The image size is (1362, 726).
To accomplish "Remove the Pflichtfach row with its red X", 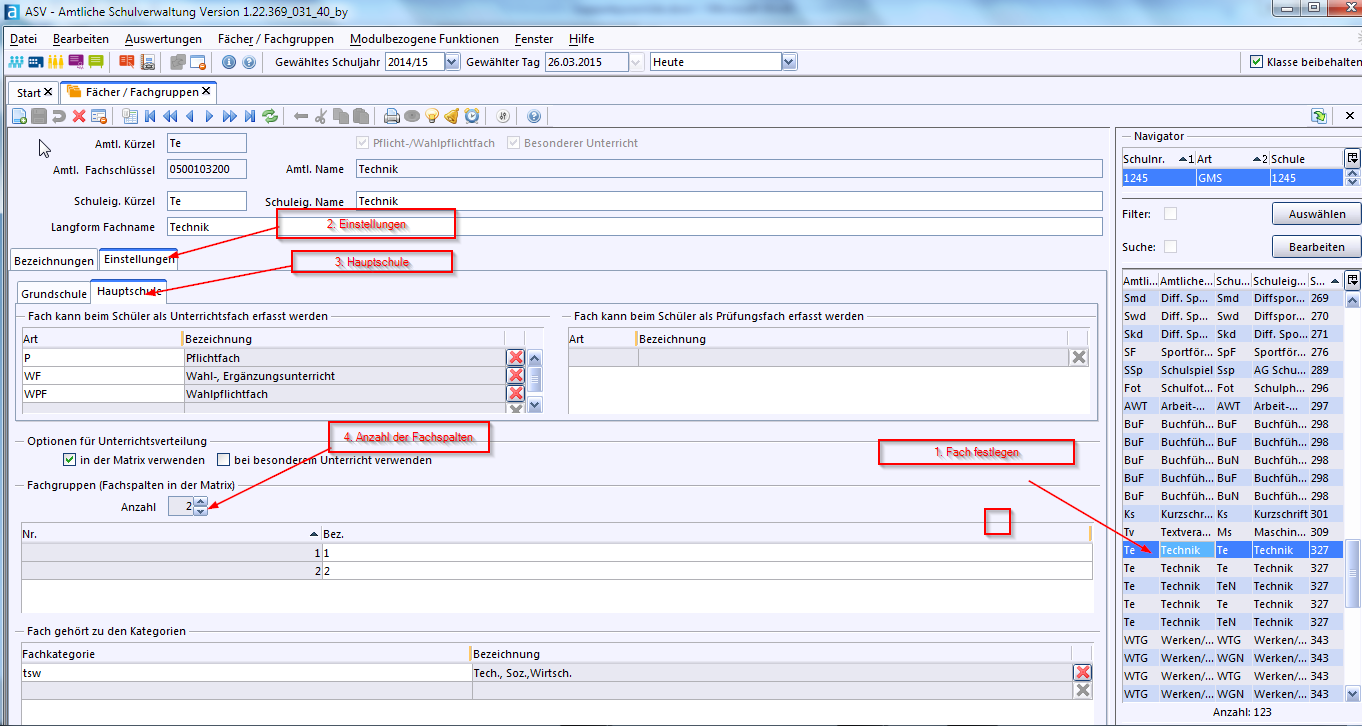I will [x=516, y=358].
